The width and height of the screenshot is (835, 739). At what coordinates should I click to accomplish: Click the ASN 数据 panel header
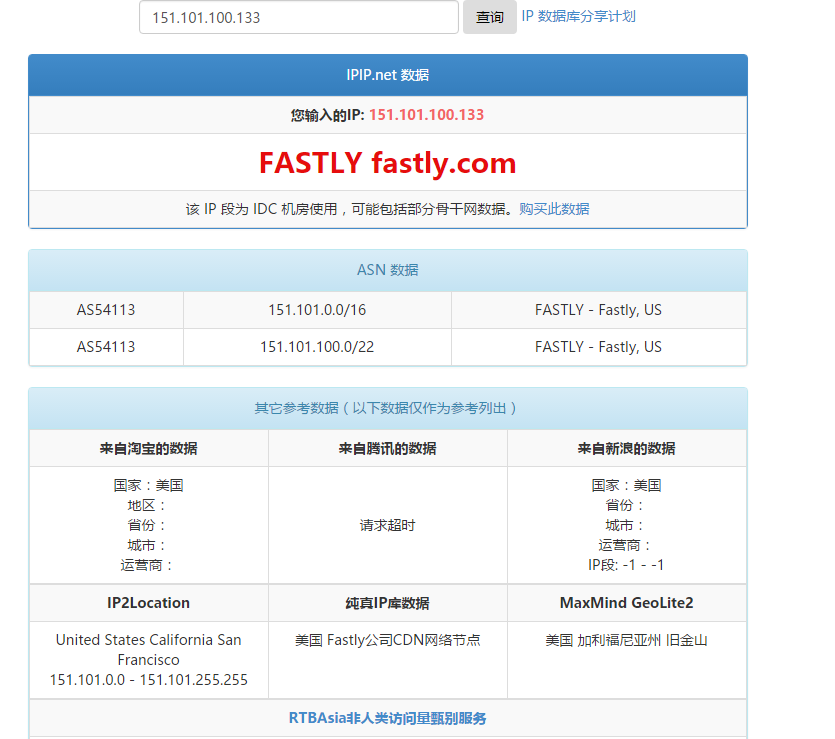click(388, 270)
